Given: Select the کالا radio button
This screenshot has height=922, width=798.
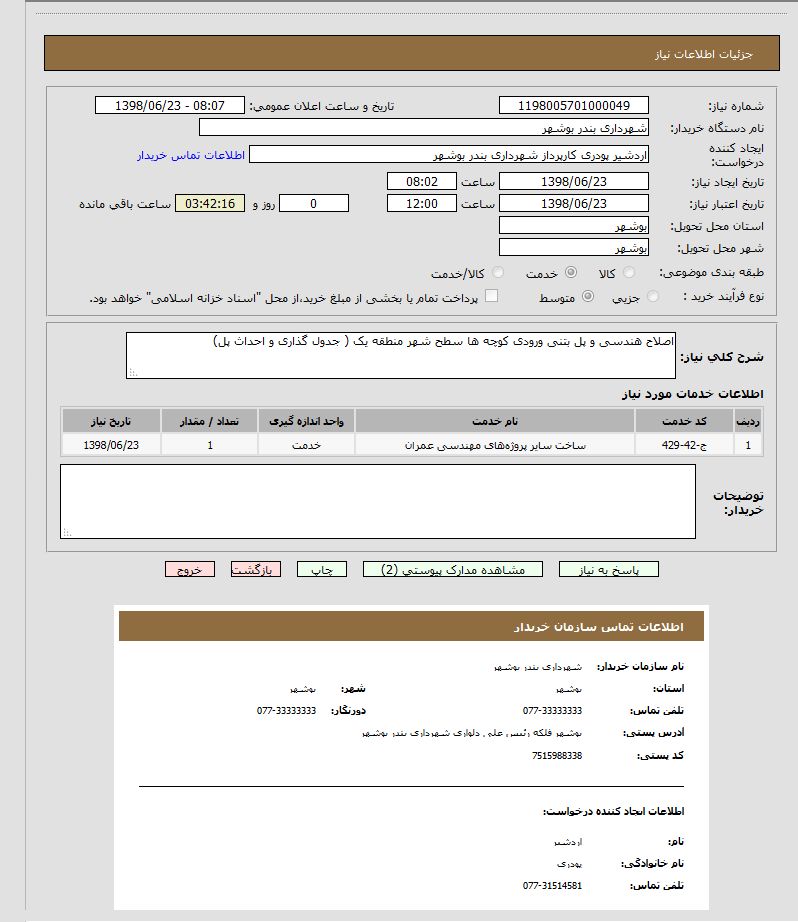Looking at the screenshot, I should tap(628, 273).
